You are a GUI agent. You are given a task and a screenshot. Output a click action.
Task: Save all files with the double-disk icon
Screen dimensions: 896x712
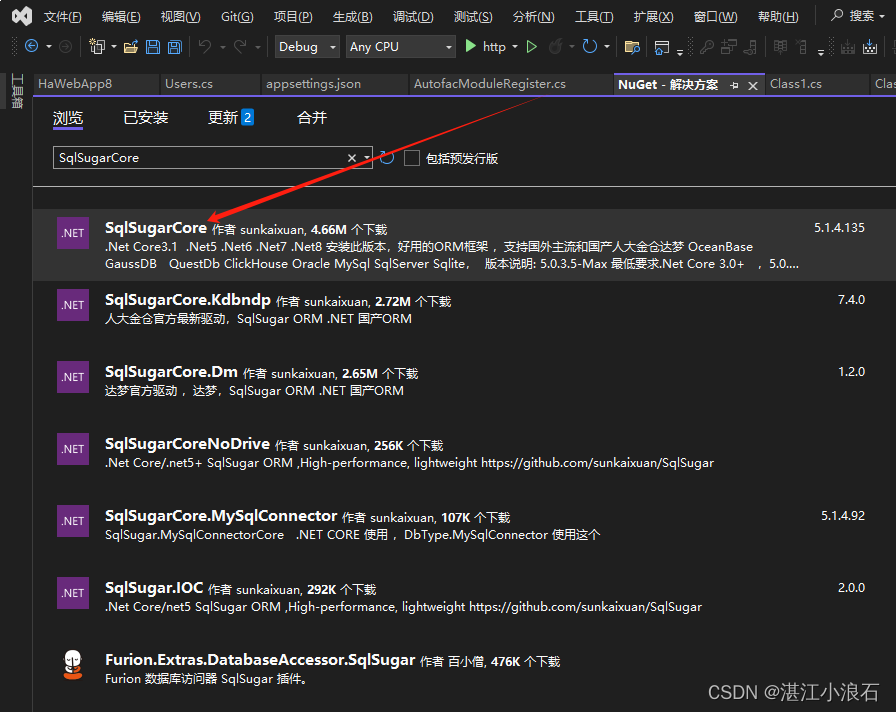pyautogui.click(x=175, y=47)
